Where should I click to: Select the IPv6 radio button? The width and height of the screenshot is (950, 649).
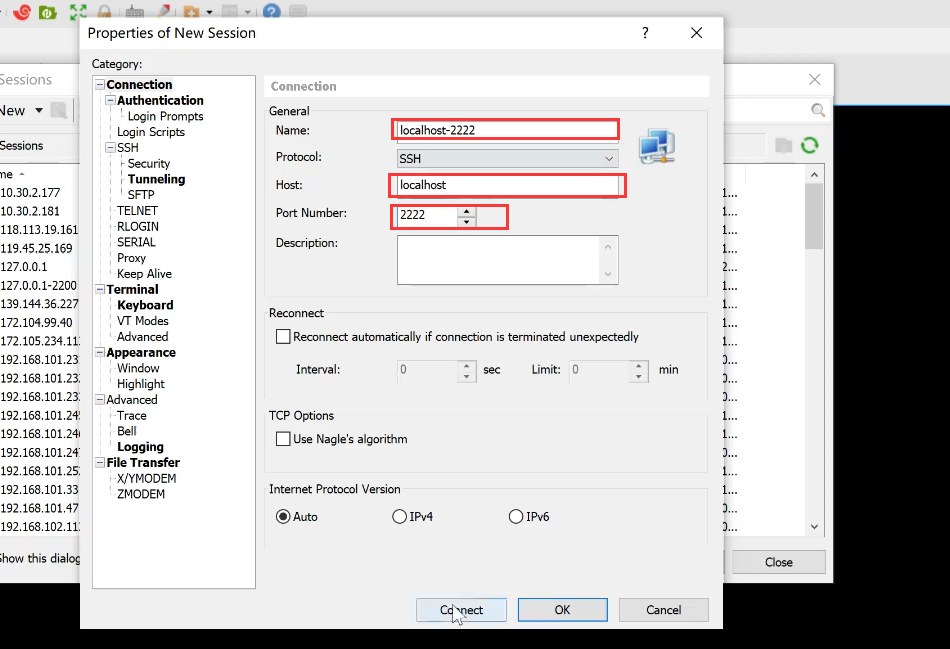point(516,516)
